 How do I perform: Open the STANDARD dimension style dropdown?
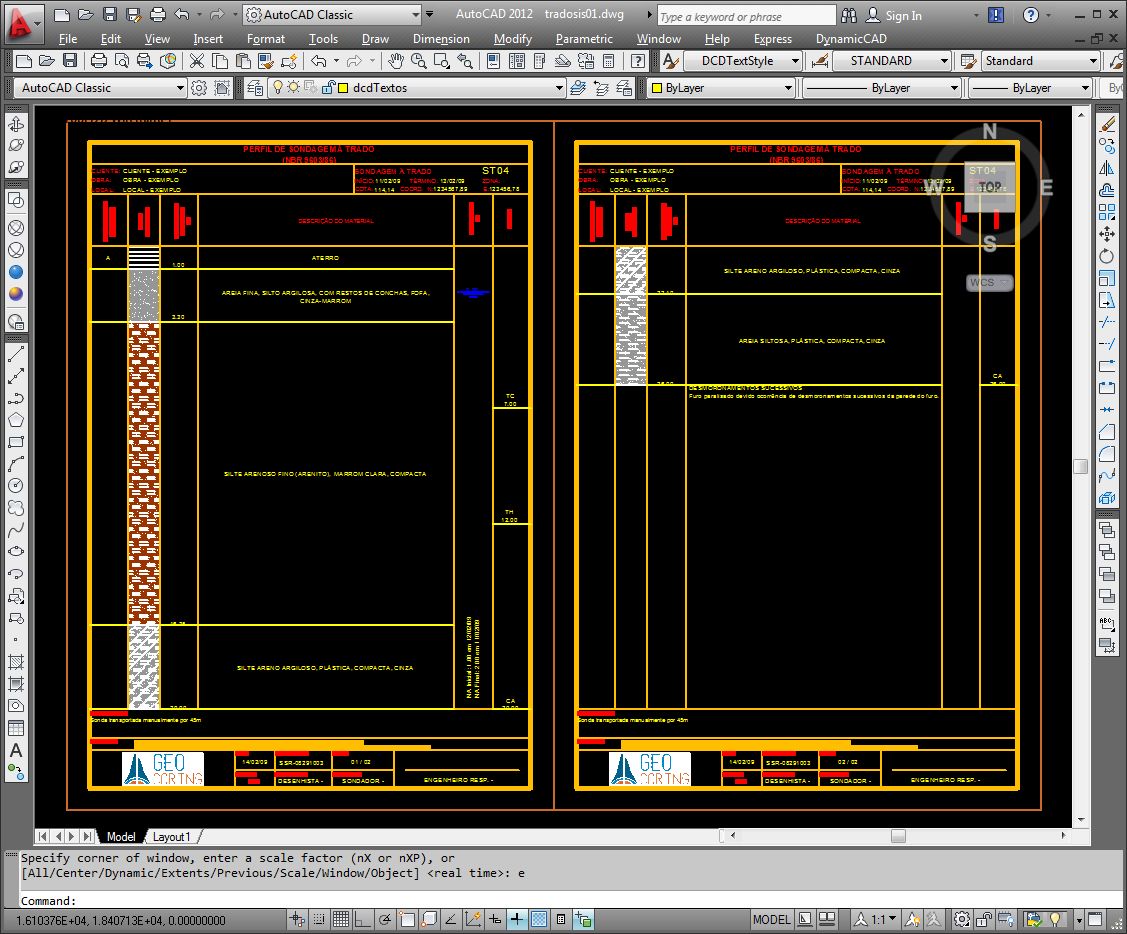[891, 61]
